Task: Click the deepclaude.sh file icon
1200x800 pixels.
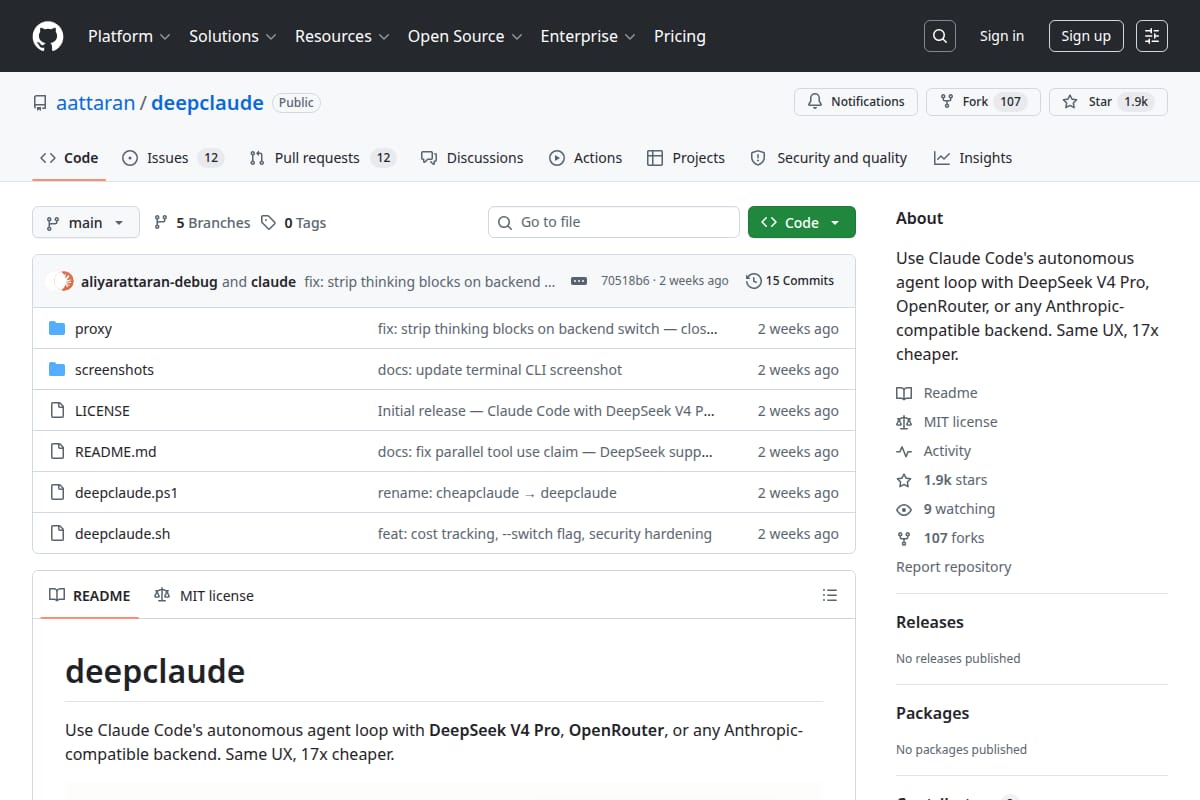Action: coord(57,534)
